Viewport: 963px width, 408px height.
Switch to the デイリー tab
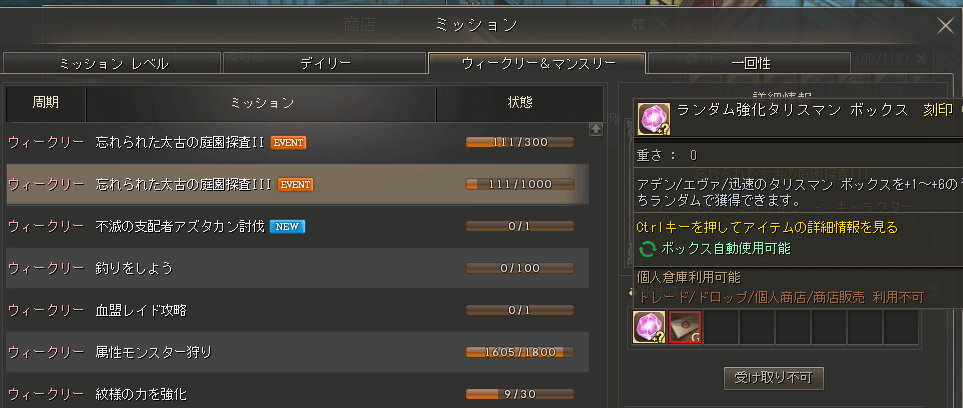click(325, 63)
